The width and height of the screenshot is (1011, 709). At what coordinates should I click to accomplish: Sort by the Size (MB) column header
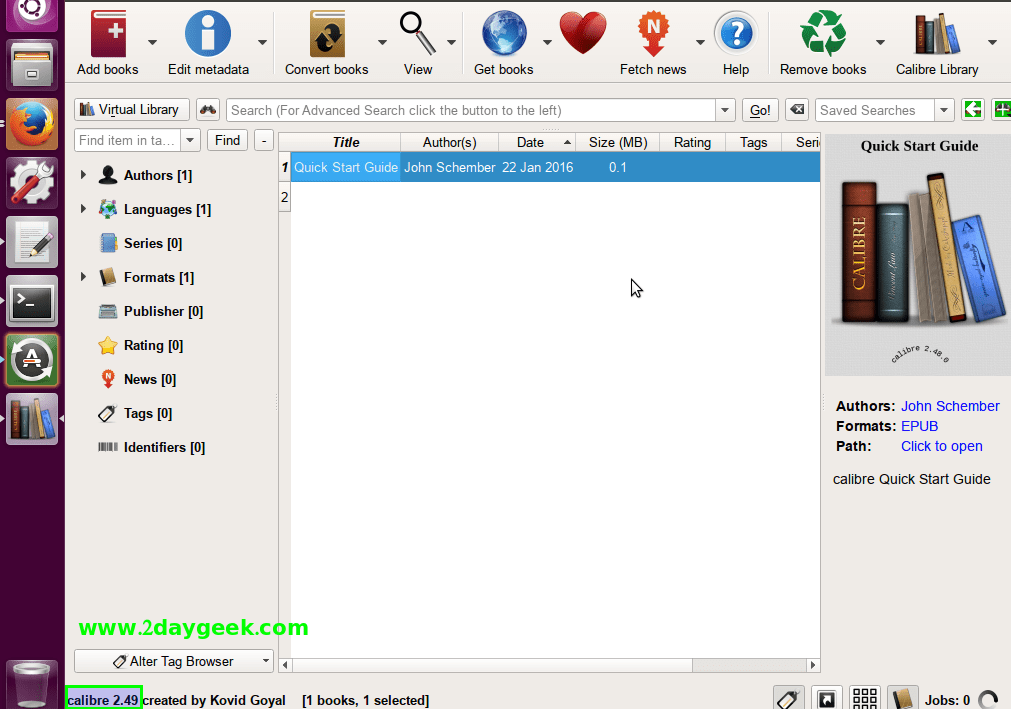point(618,142)
